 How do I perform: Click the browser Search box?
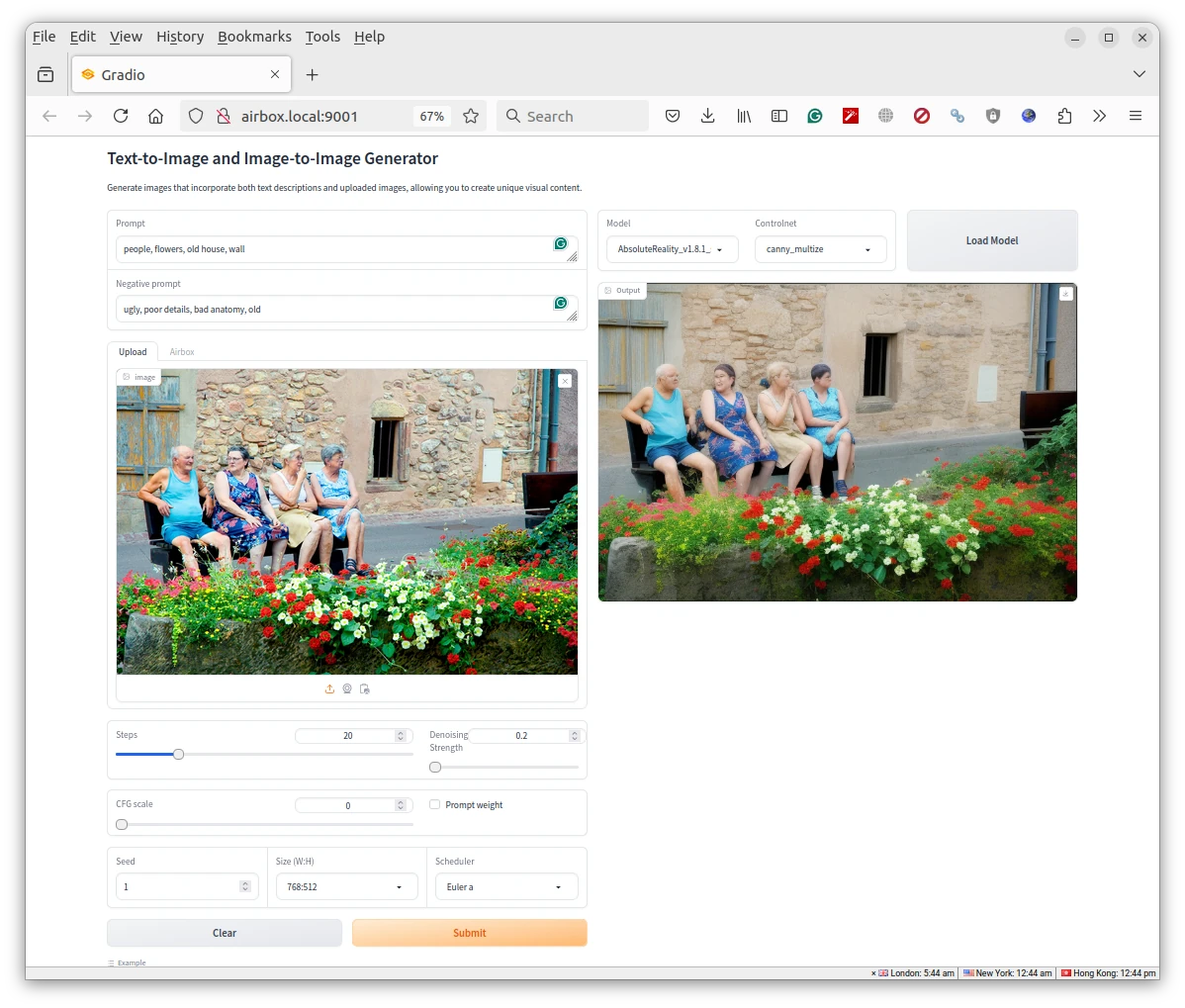573,117
